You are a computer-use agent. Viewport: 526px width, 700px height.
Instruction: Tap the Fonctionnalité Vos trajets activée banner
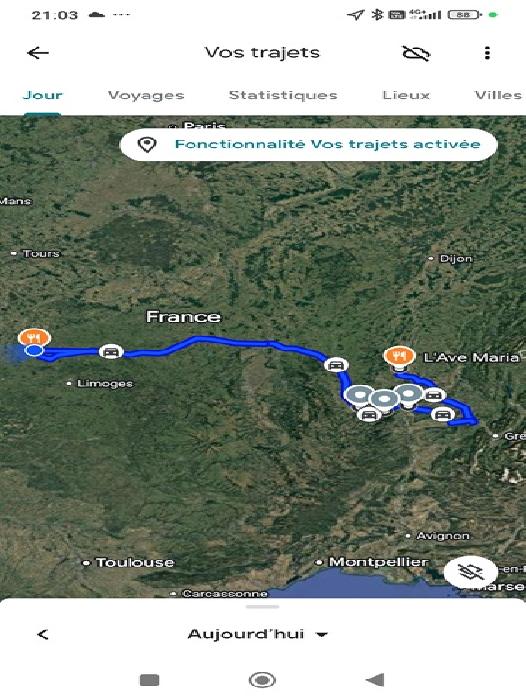(x=309, y=144)
